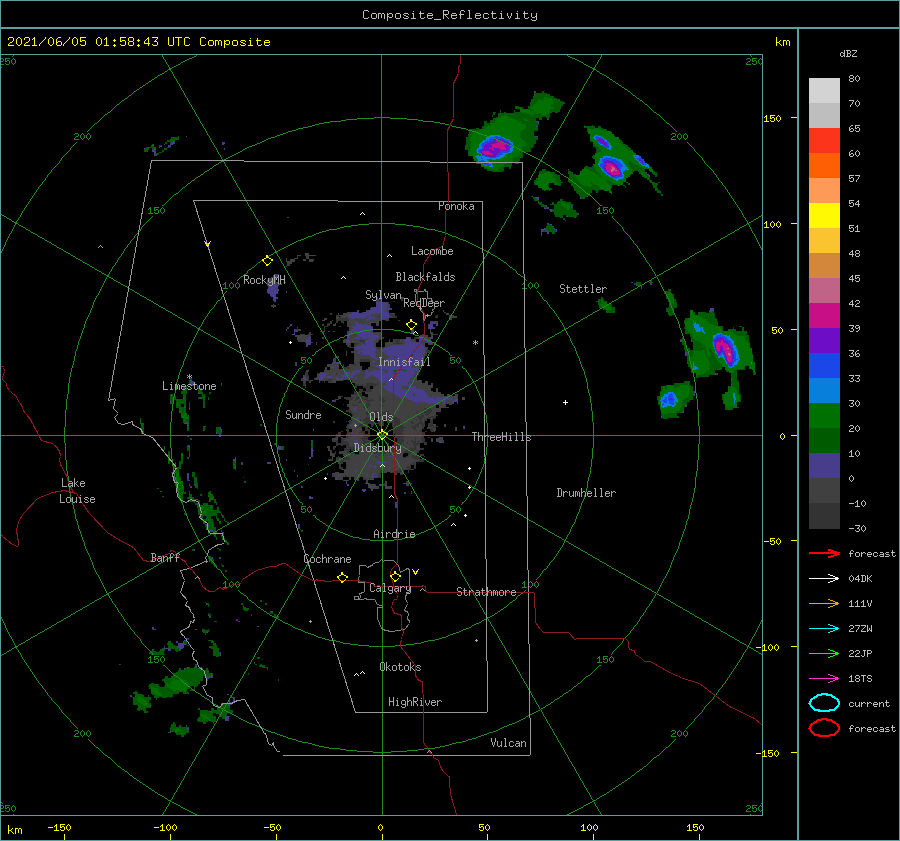
Task: Click the Ponoka label
Action: pos(456,206)
